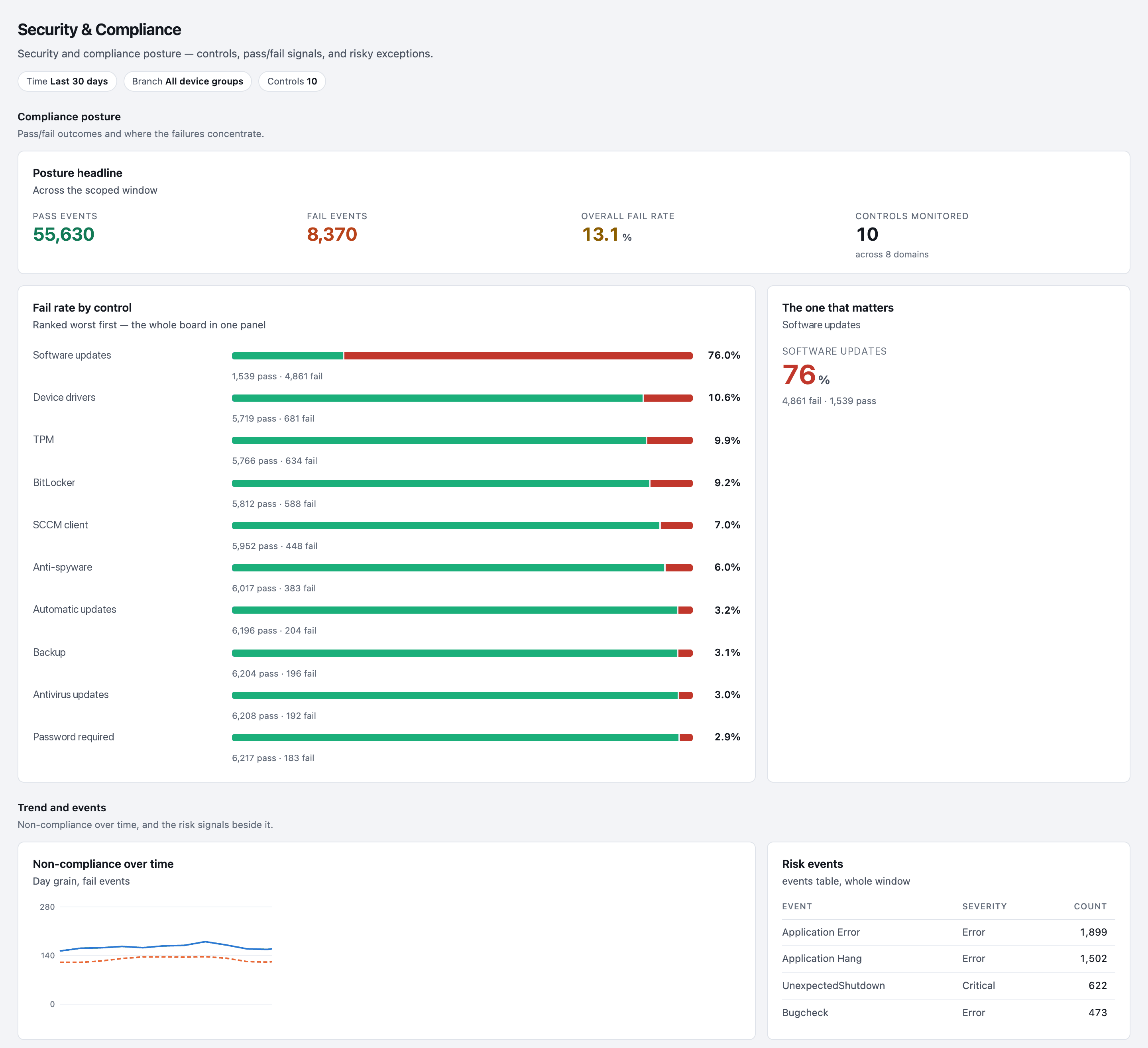Image resolution: width=1148 pixels, height=1048 pixels.
Task: Click the Risk events heading
Action: click(x=812, y=864)
